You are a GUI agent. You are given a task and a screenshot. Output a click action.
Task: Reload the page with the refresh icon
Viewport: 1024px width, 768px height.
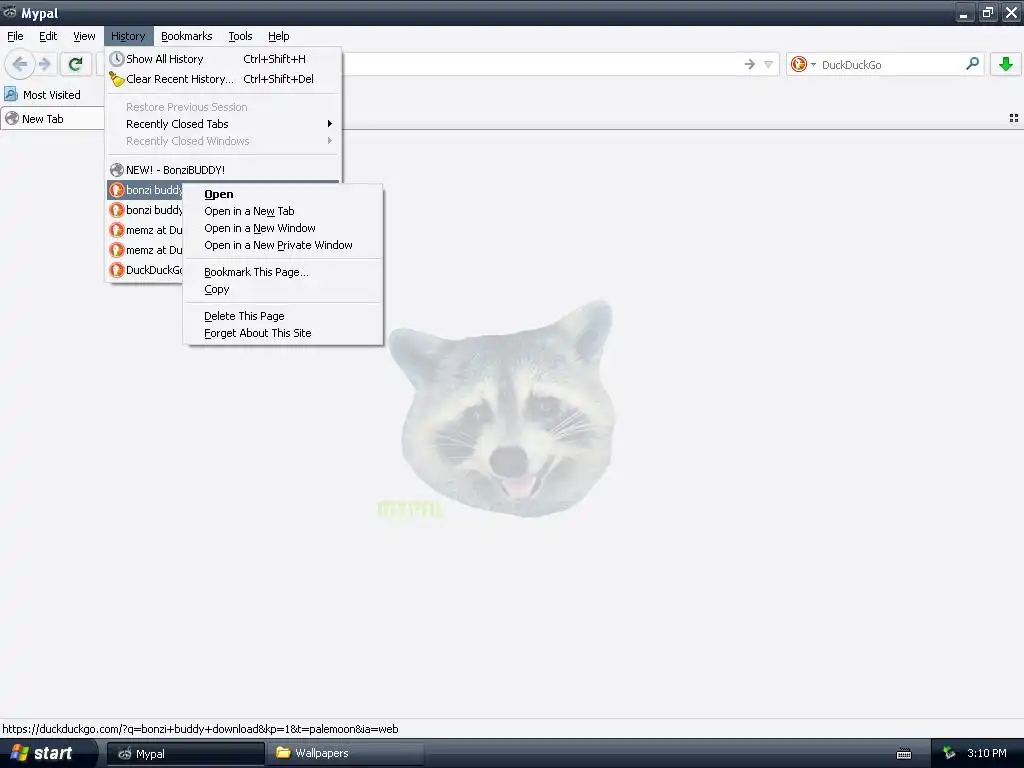click(75, 64)
